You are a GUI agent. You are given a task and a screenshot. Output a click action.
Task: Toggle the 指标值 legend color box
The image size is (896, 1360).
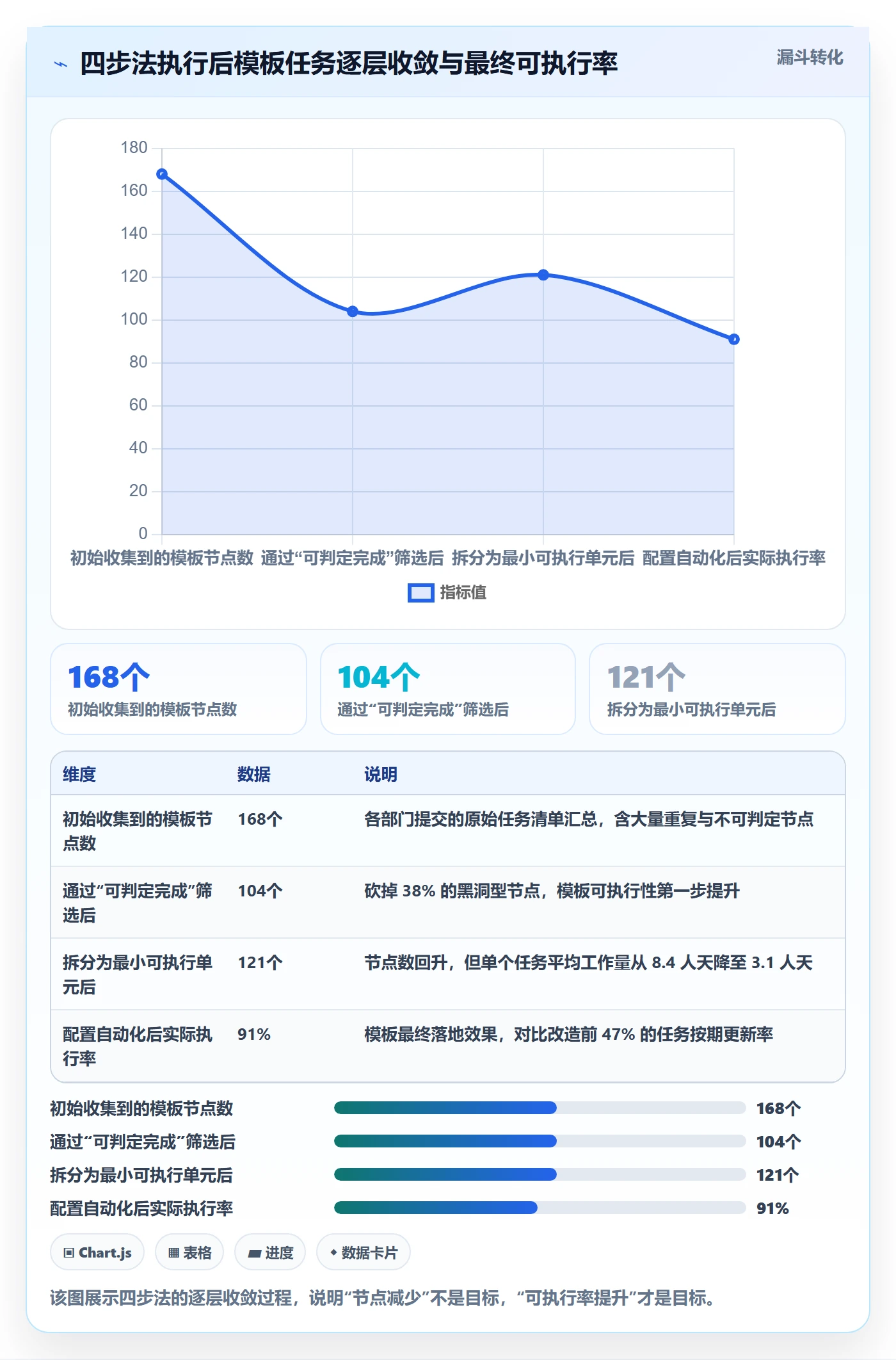tap(420, 593)
